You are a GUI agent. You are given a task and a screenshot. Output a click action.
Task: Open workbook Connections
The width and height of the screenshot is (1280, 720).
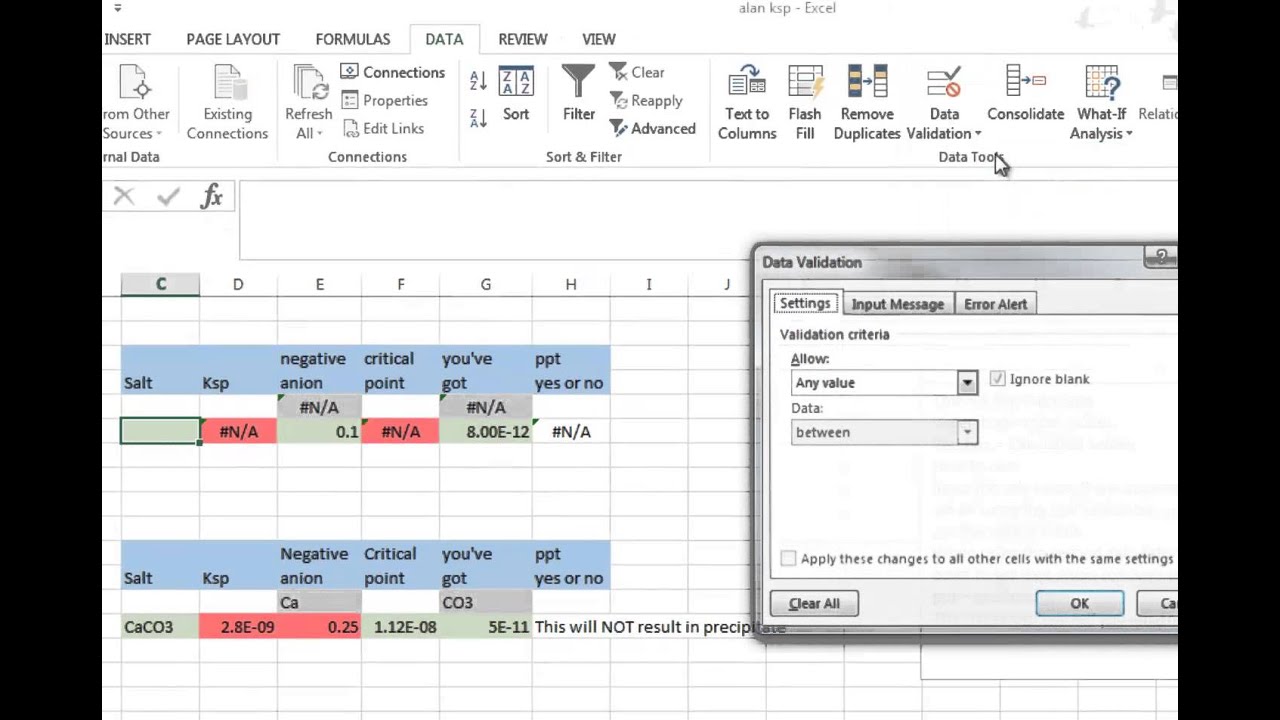(393, 72)
